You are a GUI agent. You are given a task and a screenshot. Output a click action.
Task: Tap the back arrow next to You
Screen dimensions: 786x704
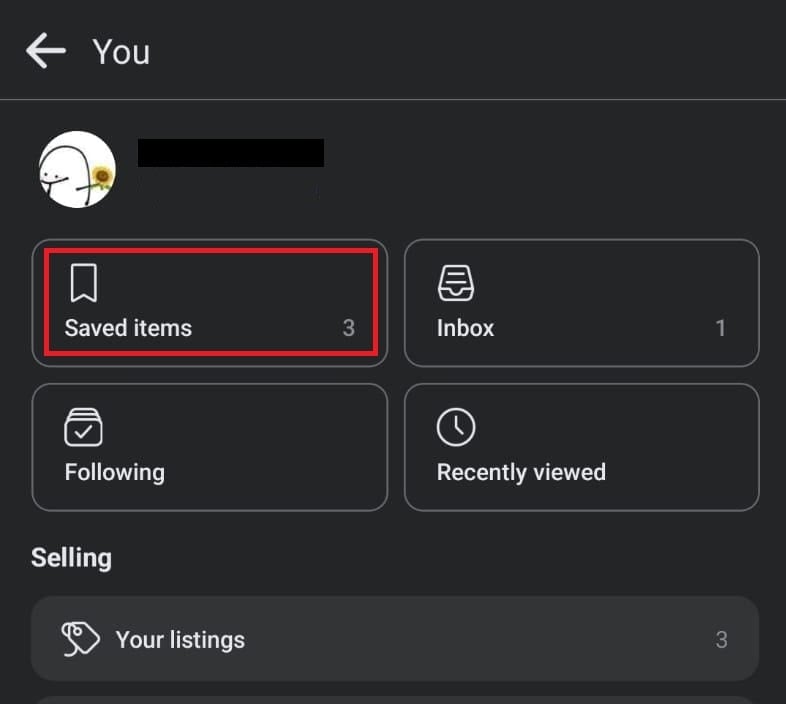click(46, 51)
